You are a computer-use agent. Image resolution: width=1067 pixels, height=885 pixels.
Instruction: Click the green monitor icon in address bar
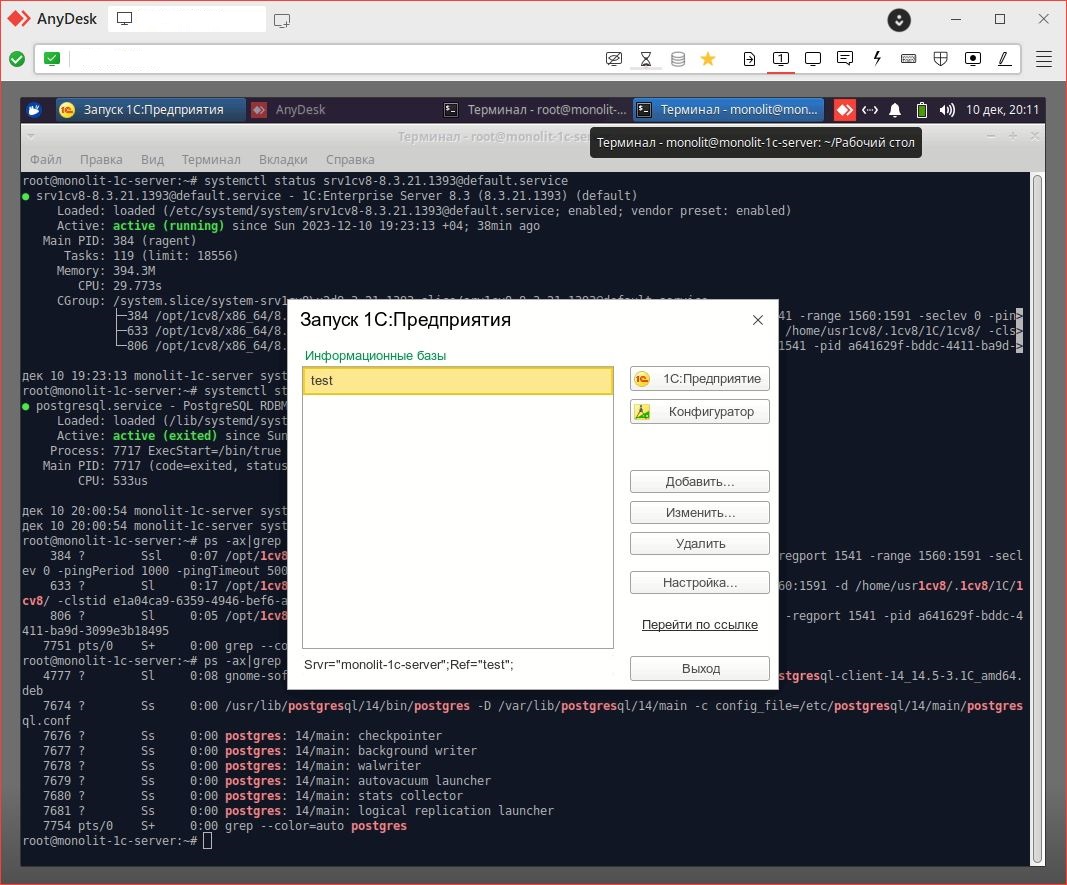point(52,59)
